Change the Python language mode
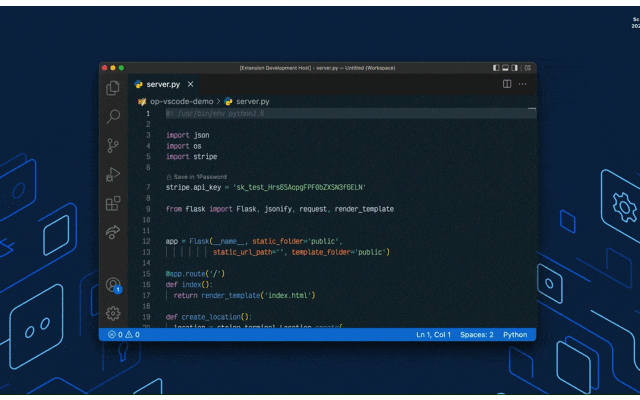 tap(515, 335)
